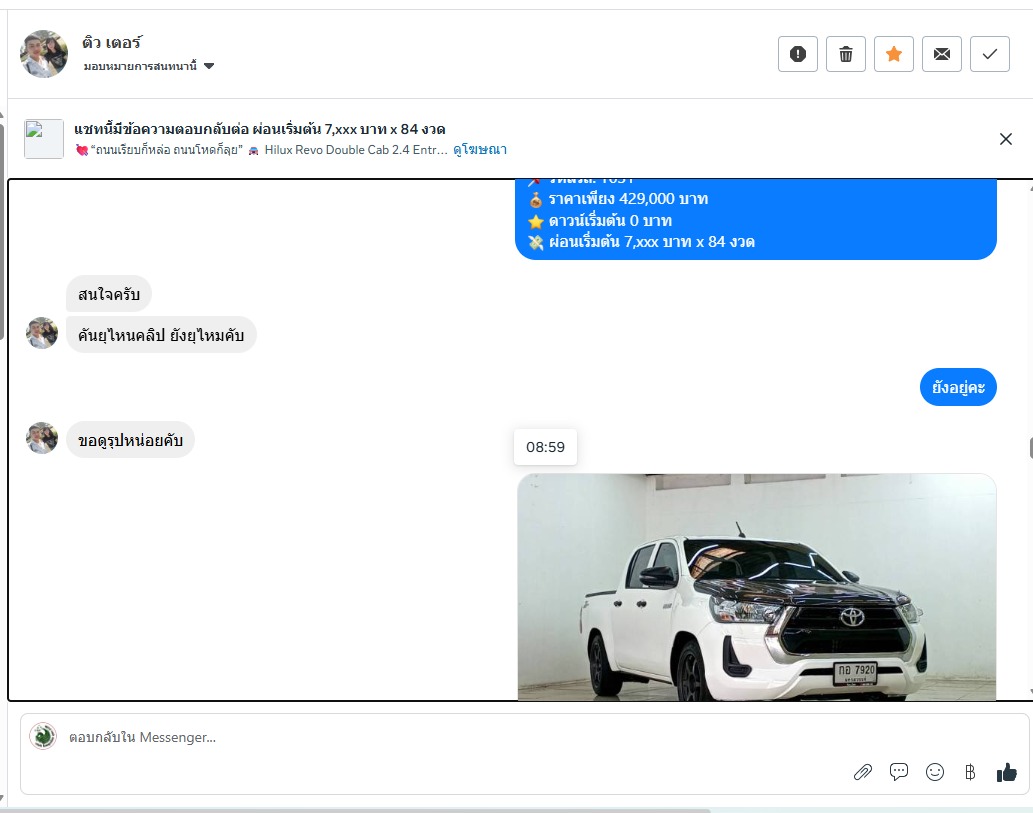Click sender avatar beside คันยุไหนคลิป message
The width and height of the screenshot is (1033, 813).
(42, 333)
